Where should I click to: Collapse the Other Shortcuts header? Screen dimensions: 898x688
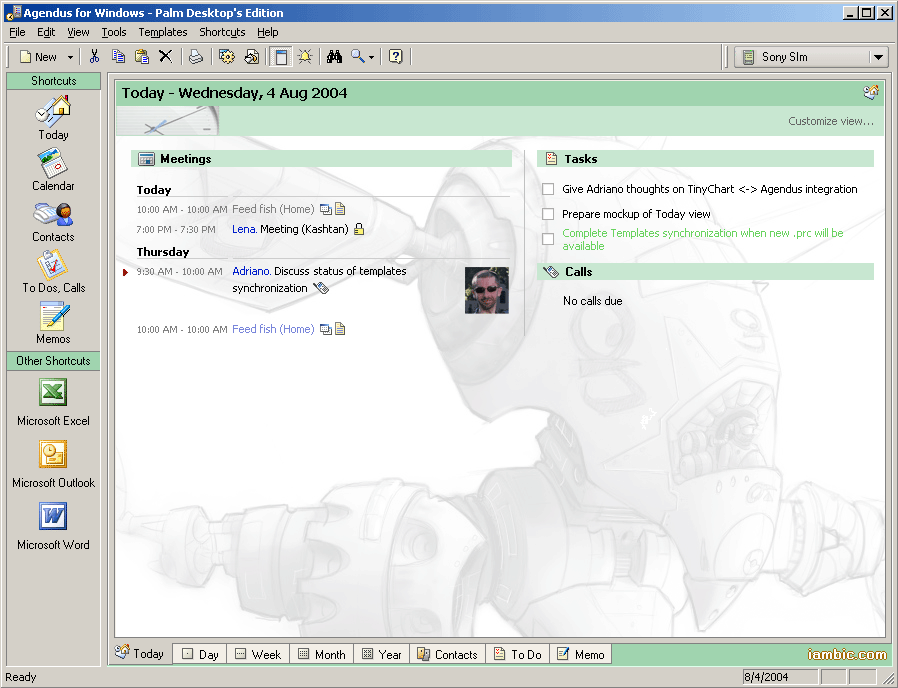pyautogui.click(x=54, y=361)
